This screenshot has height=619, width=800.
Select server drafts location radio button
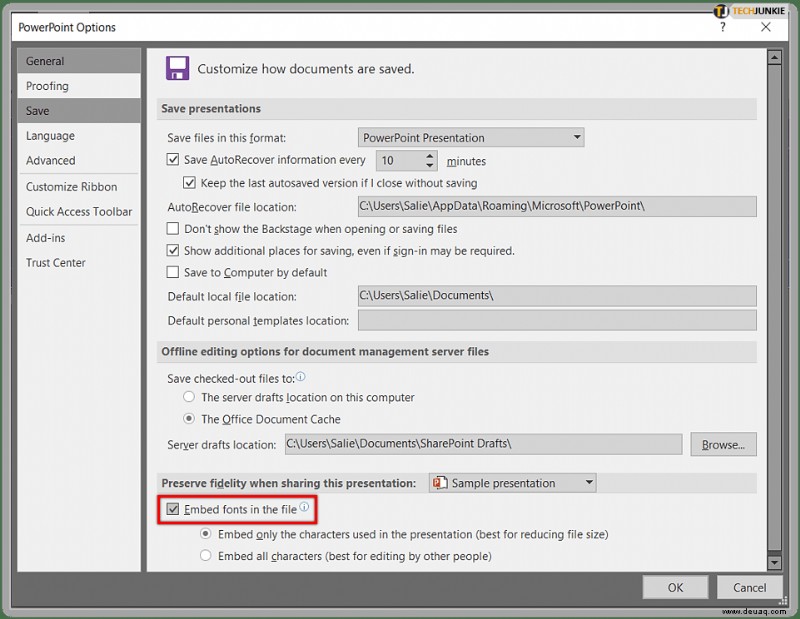pos(189,397)
